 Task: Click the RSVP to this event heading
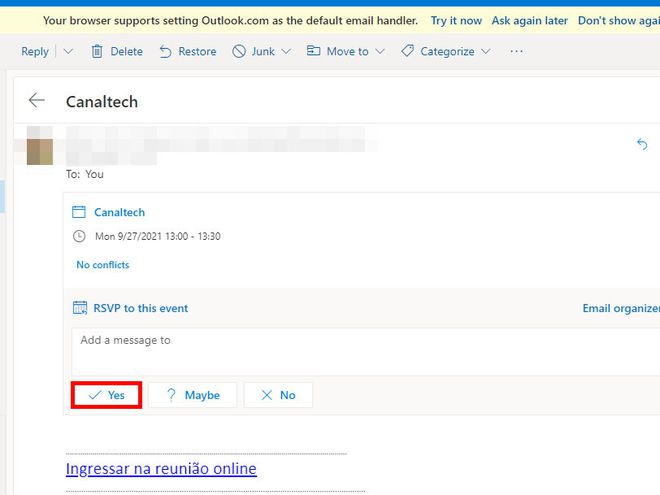point(141,308)
